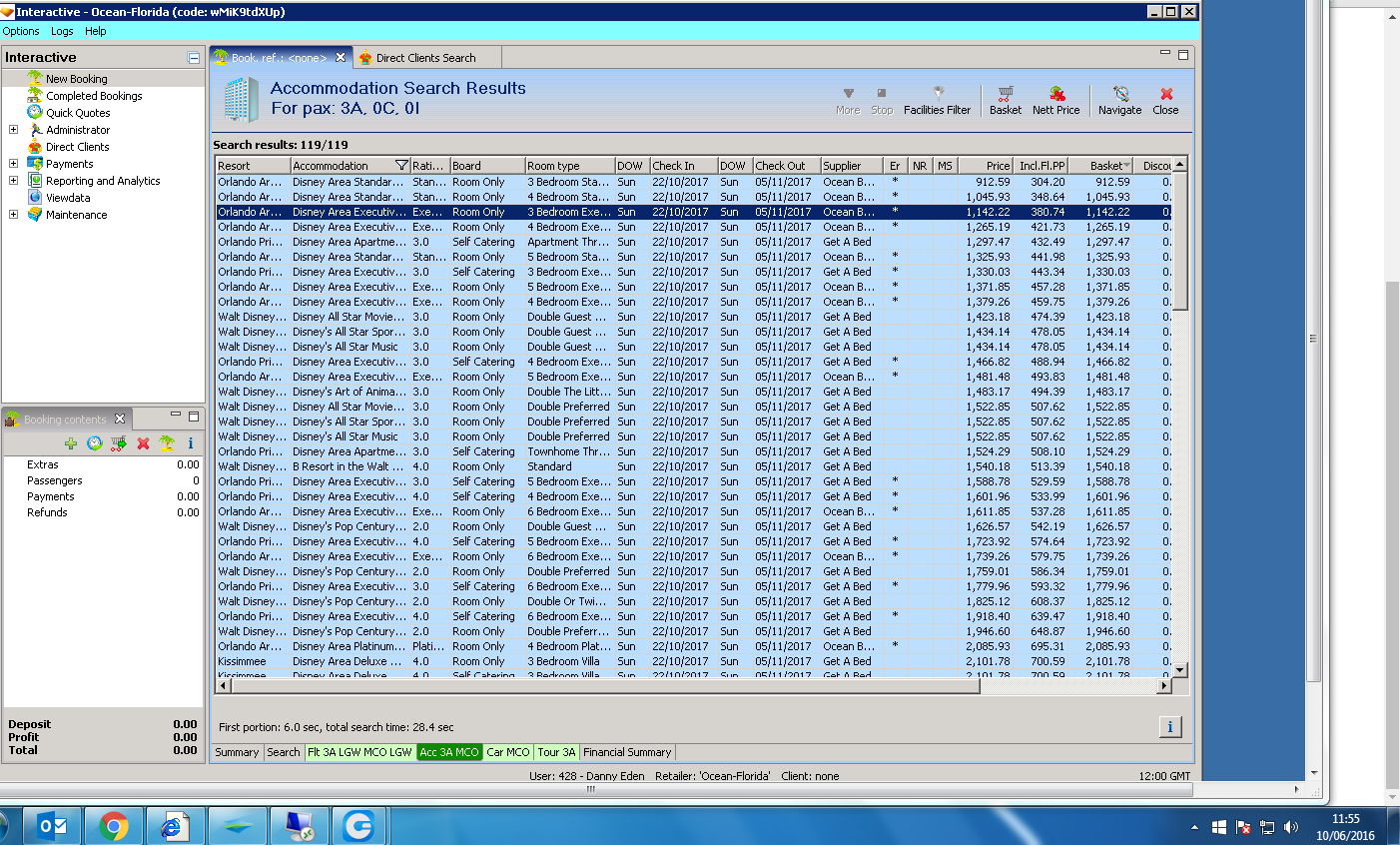Image resolution: width=1400 pixels, height=845 pixels.
Task: Open the Options menu
Action: [21, 31]
